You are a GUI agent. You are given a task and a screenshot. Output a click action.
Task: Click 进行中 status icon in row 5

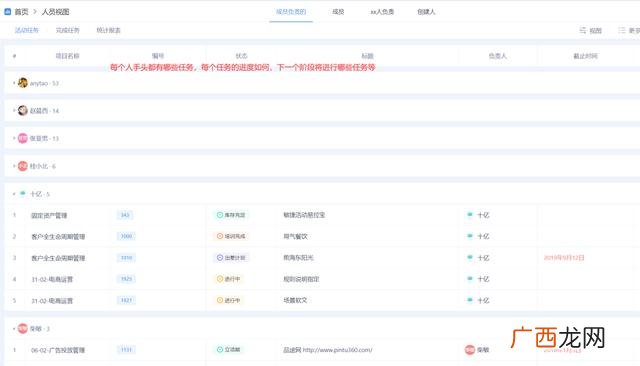(x=220, y=300)
